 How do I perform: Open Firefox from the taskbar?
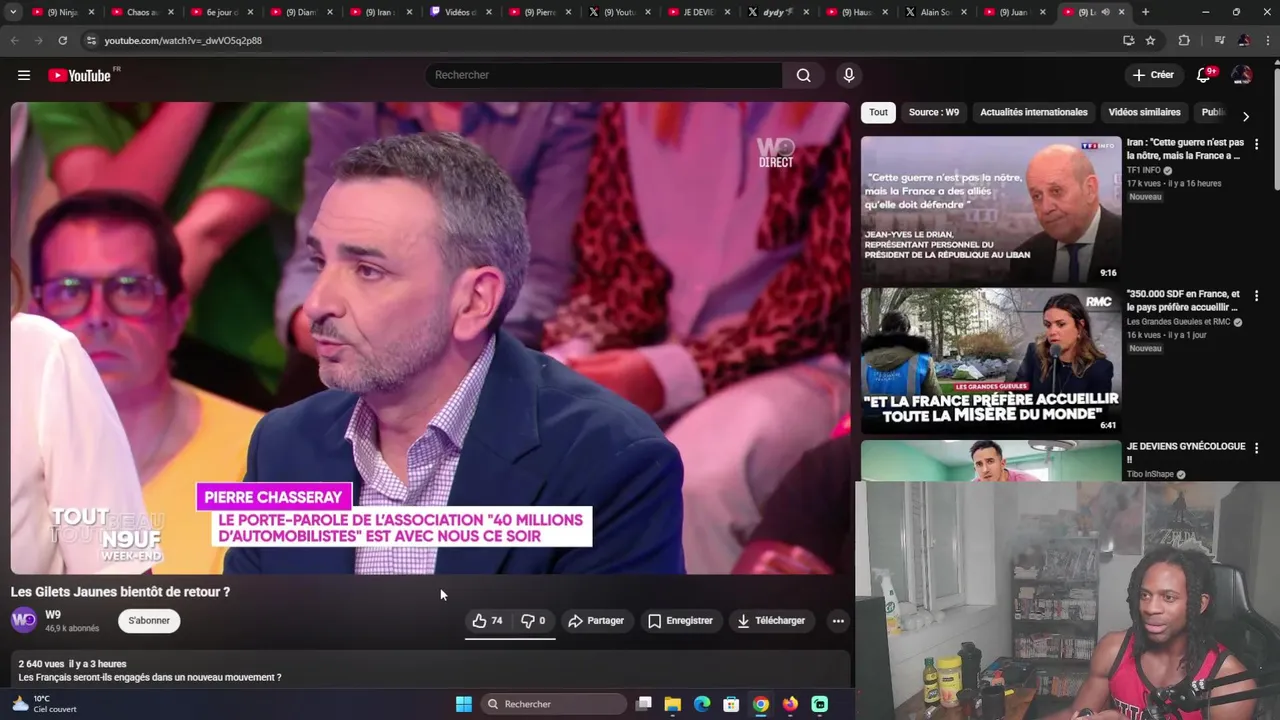click(790, 704)
